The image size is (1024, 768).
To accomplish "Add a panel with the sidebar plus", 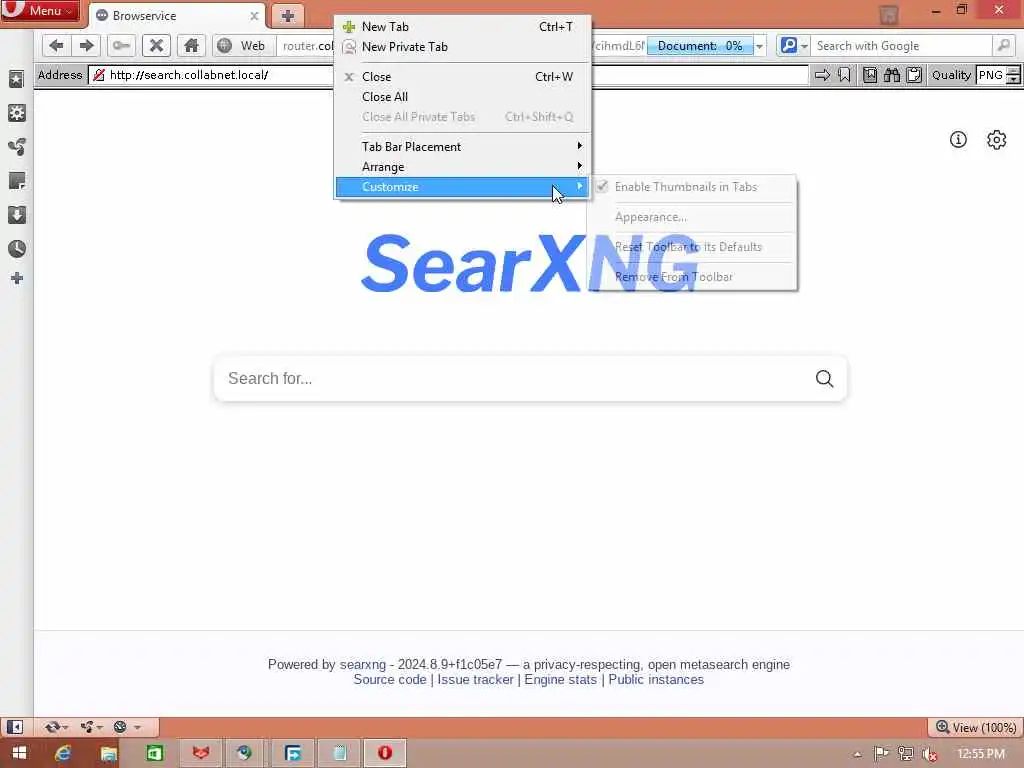I will click(x=16, y=278).
